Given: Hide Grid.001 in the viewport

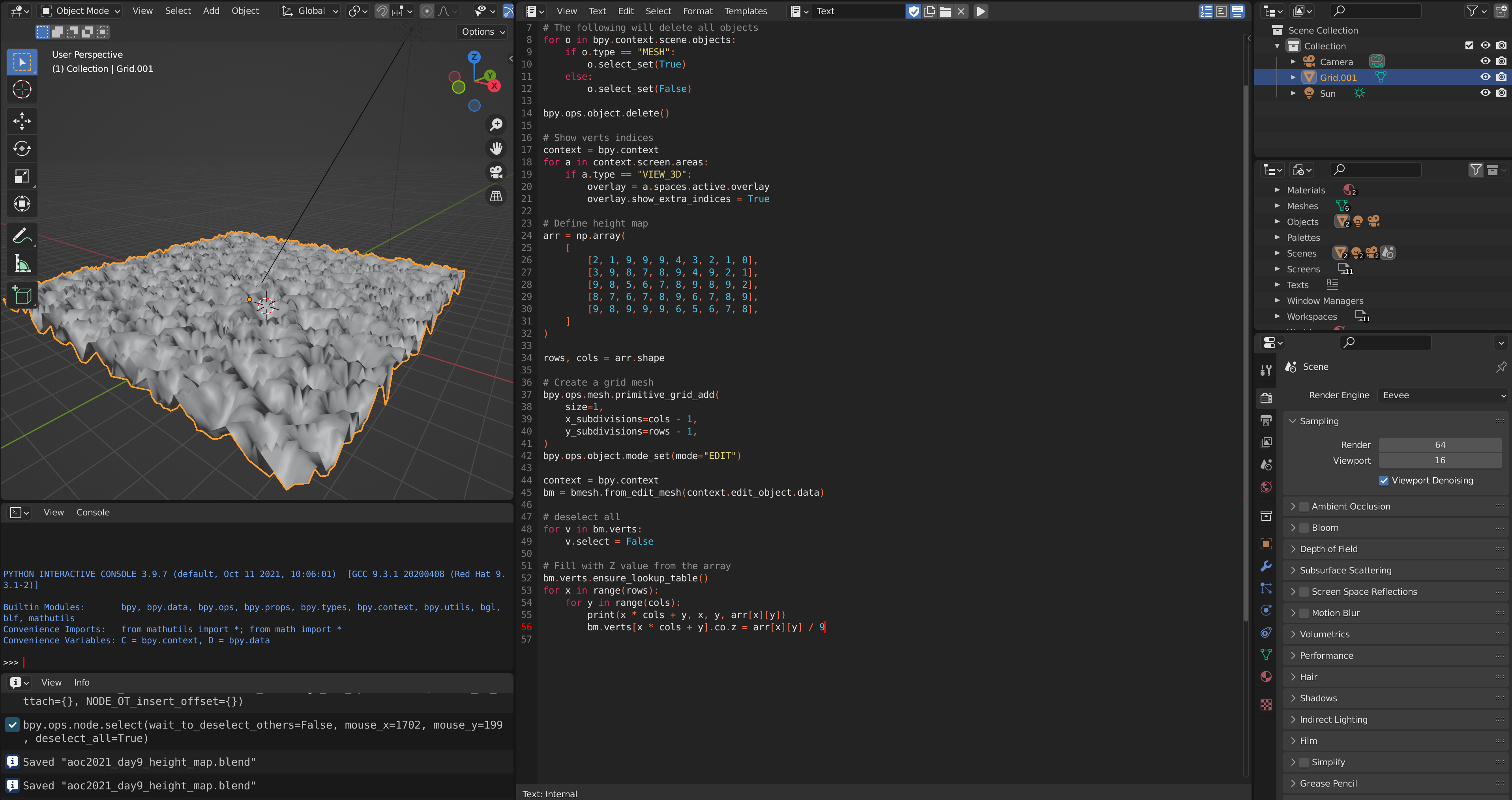Looking at the screenshot, I should (x=1485, y=77).
